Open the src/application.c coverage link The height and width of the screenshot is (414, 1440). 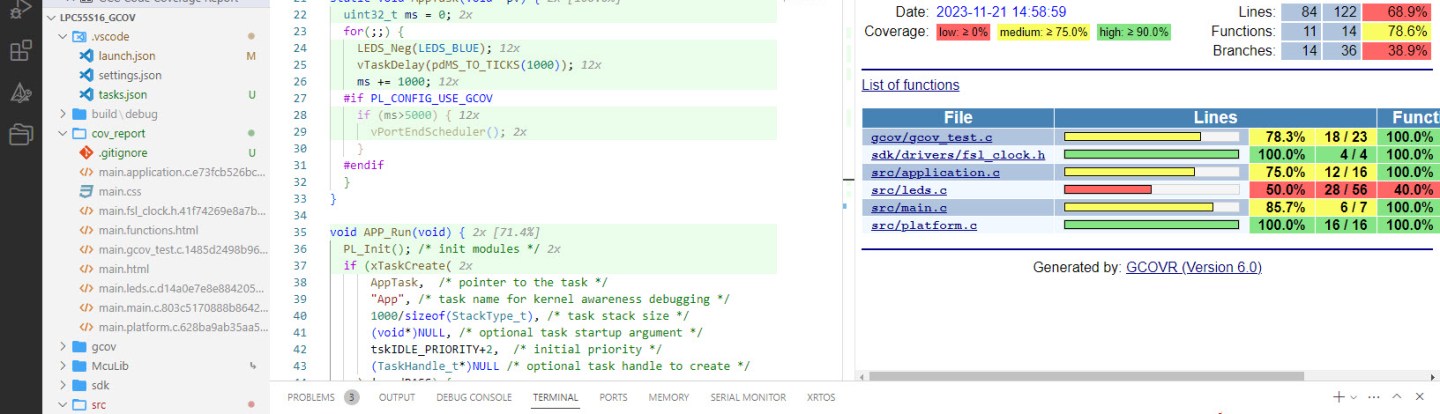(x=935, y=172)
